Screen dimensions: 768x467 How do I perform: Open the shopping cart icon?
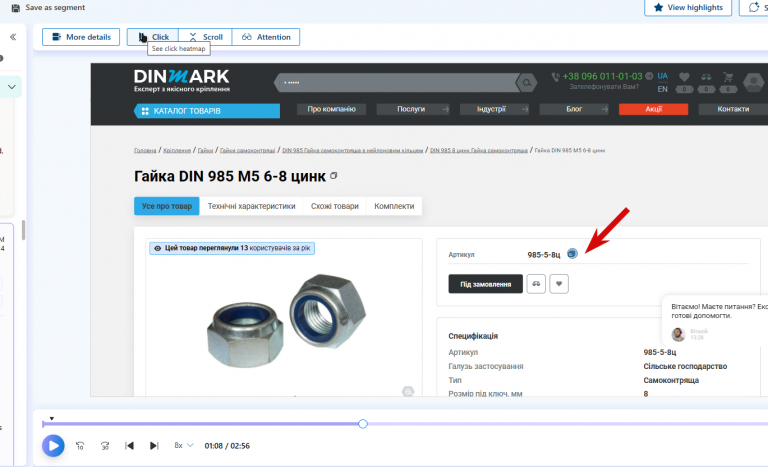(x=728, y=77)
